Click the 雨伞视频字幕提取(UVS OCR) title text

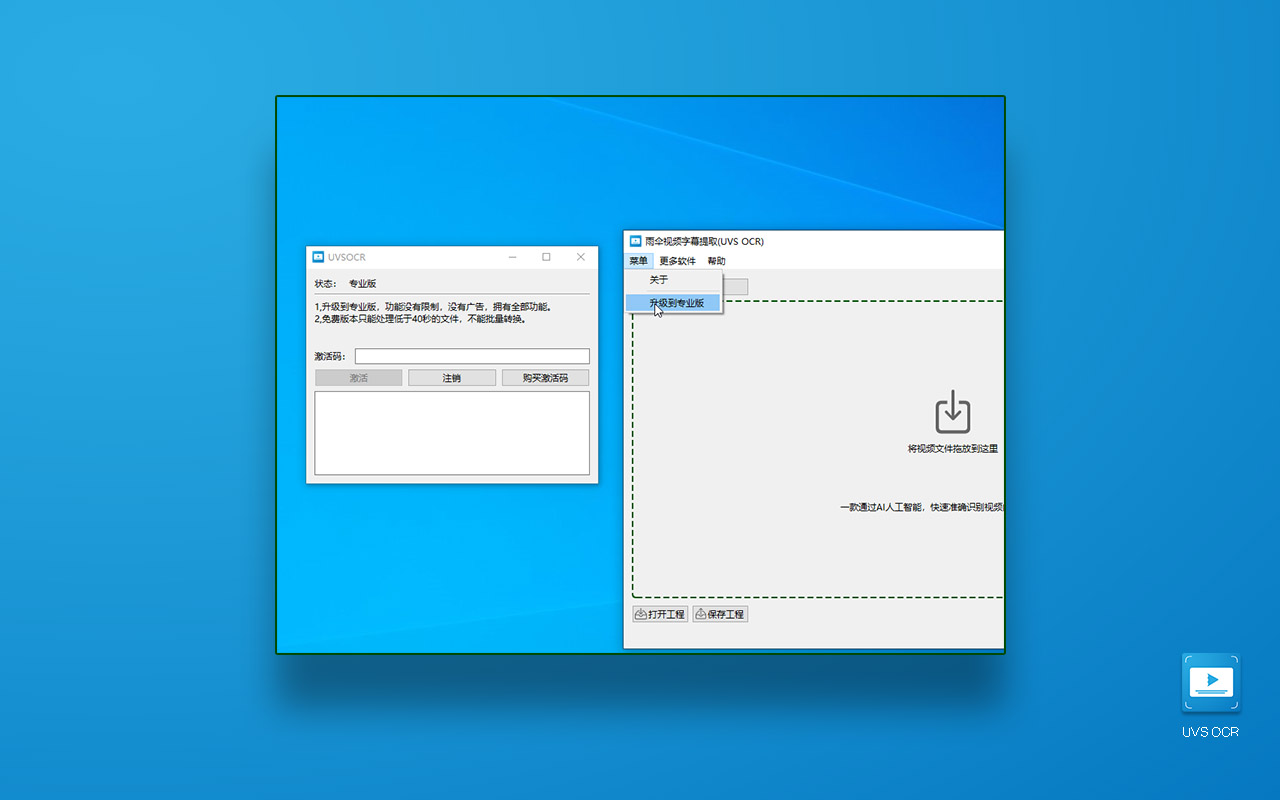point(704,241)
